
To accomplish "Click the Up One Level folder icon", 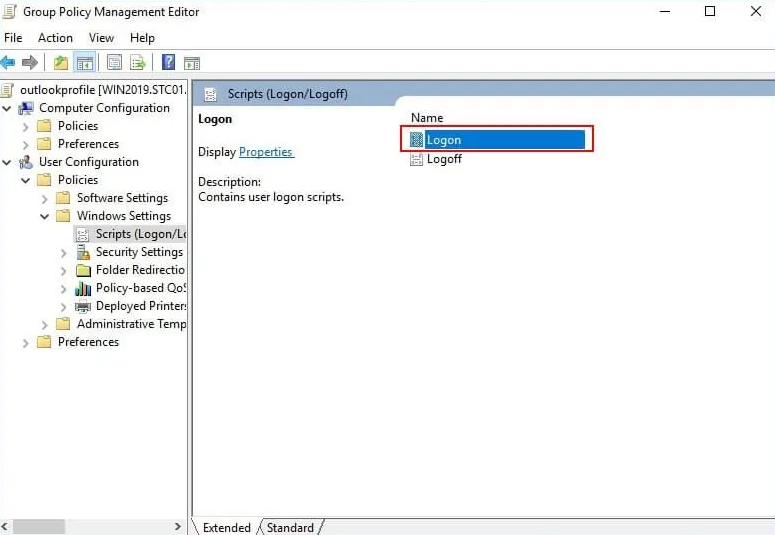I will click(x=62, y=63).
